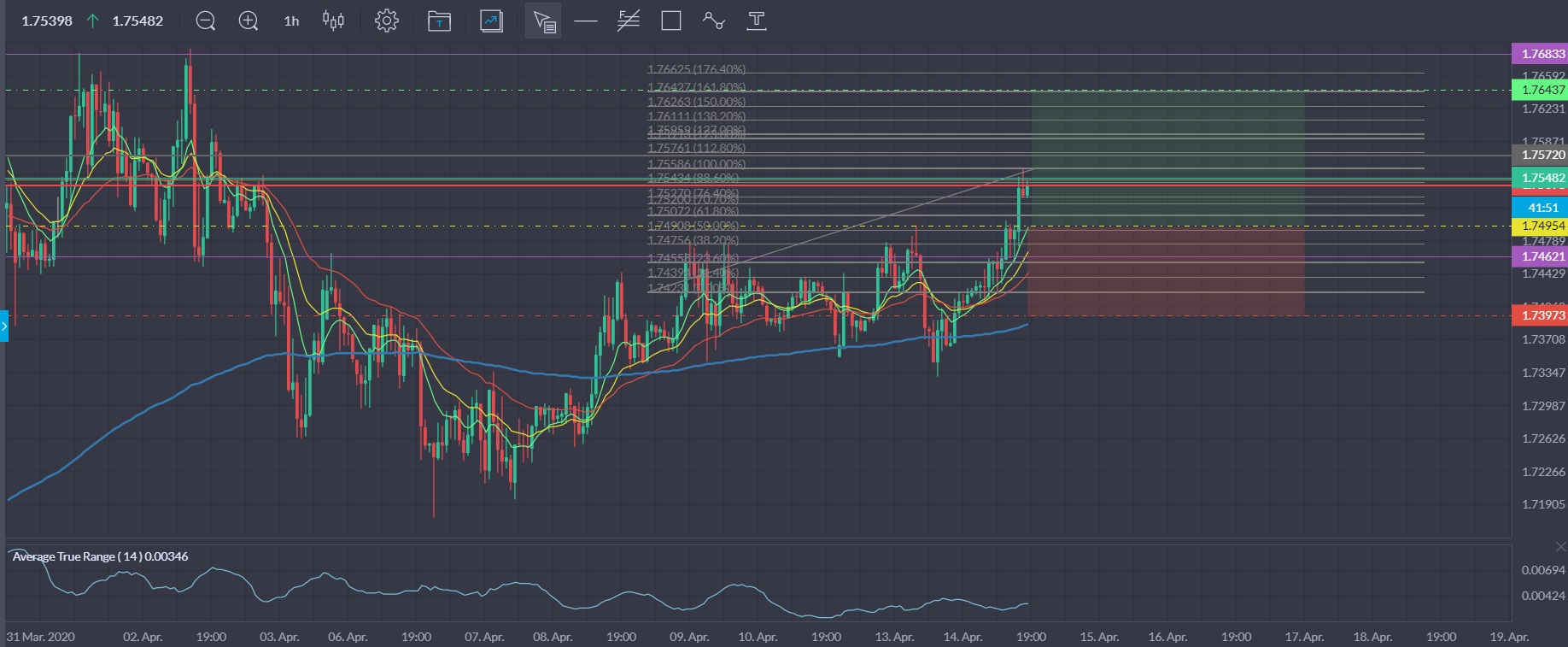Click the 1.71905 price axis value
This screenshot has height=647, width=1568.
(1543, 504)
